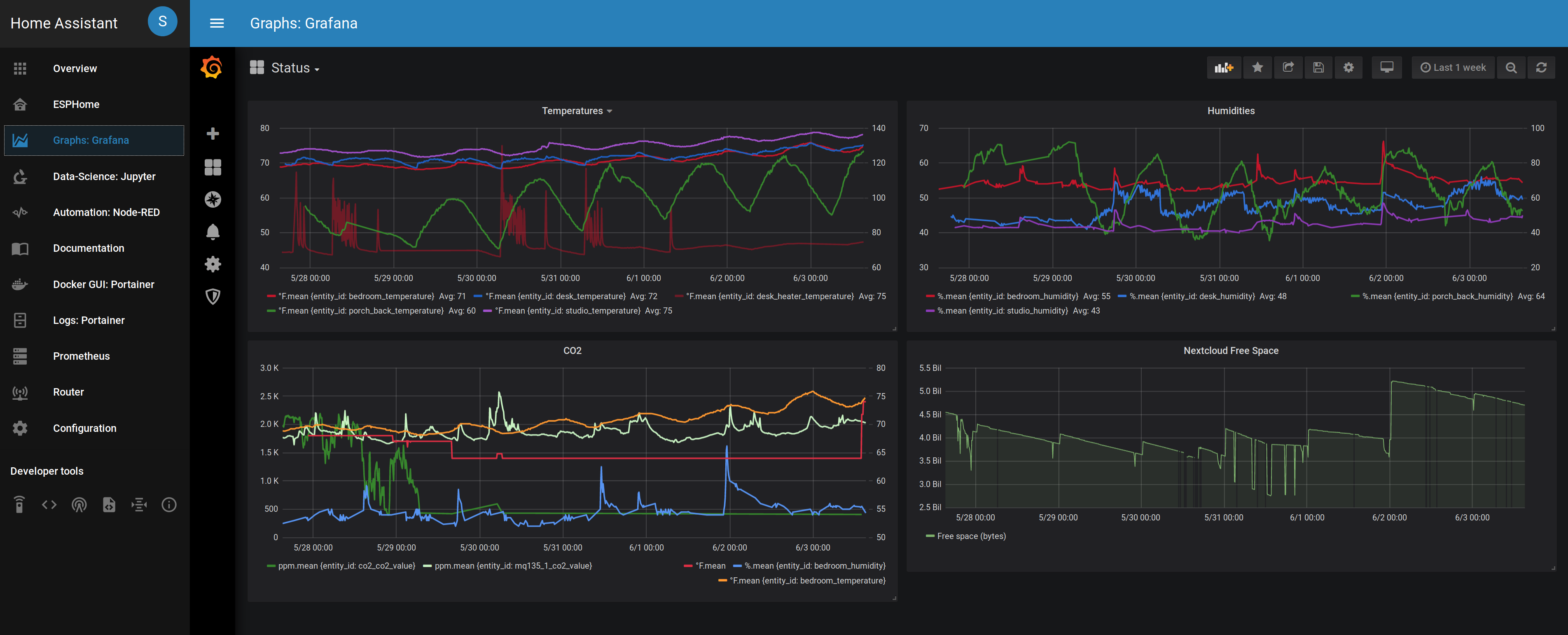Cycle view mode with monitor icon

(x=1387, y=68)
